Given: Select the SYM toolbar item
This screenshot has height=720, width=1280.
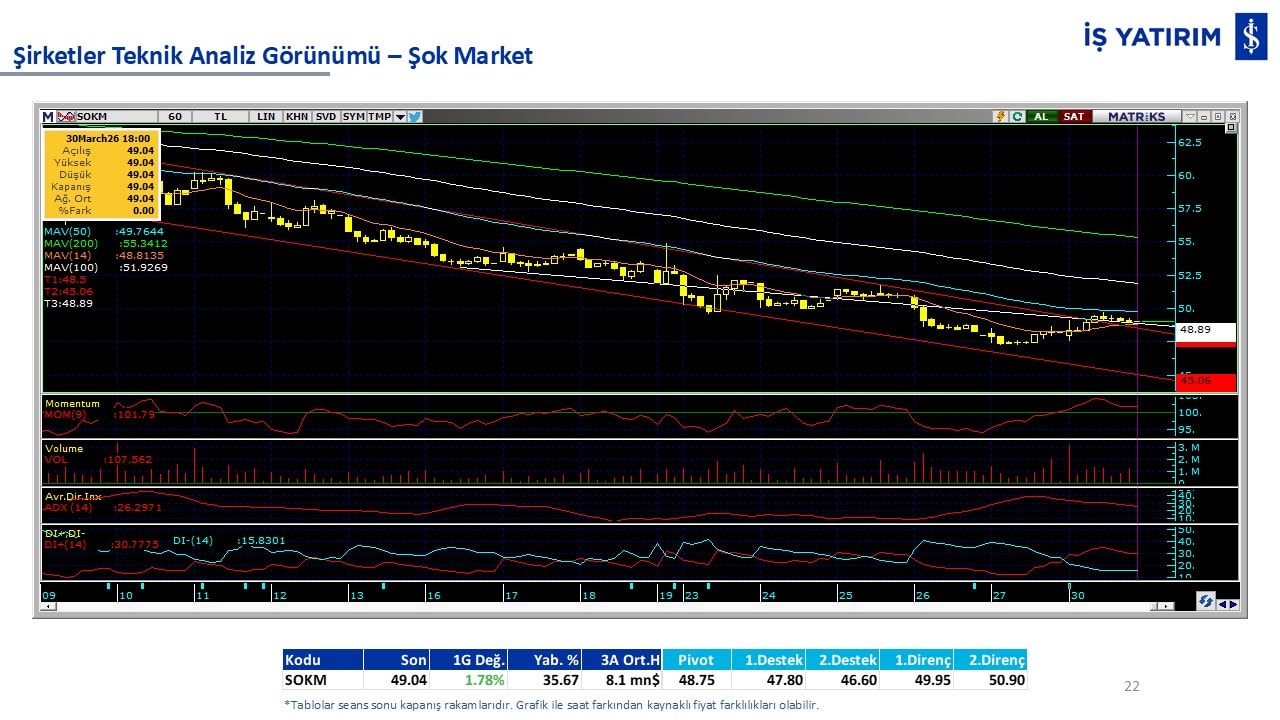Looking at the screenshot, I should pyautogui.click(x=354, y=117).
